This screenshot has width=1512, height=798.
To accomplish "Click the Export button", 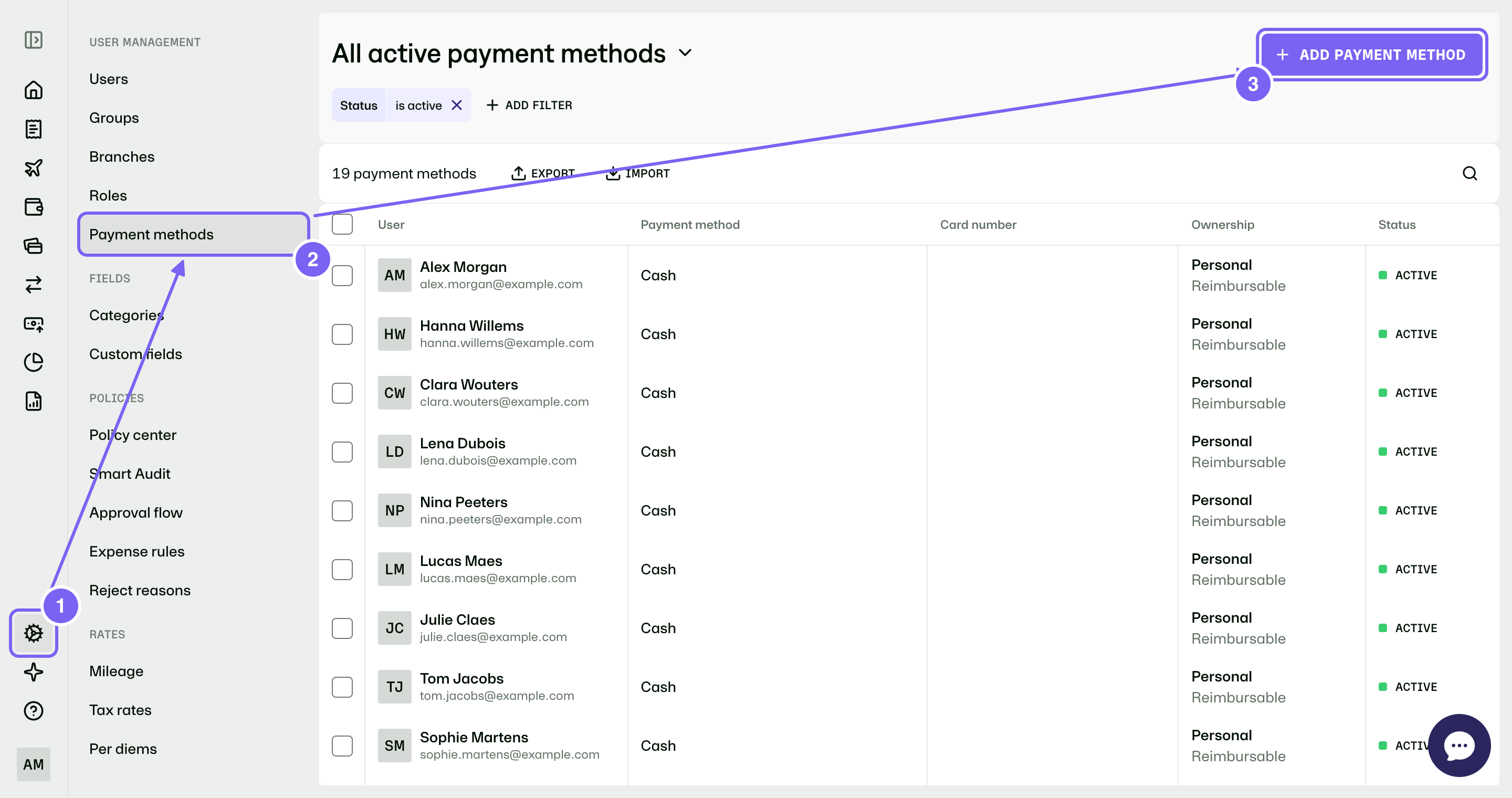I will 543,173.
